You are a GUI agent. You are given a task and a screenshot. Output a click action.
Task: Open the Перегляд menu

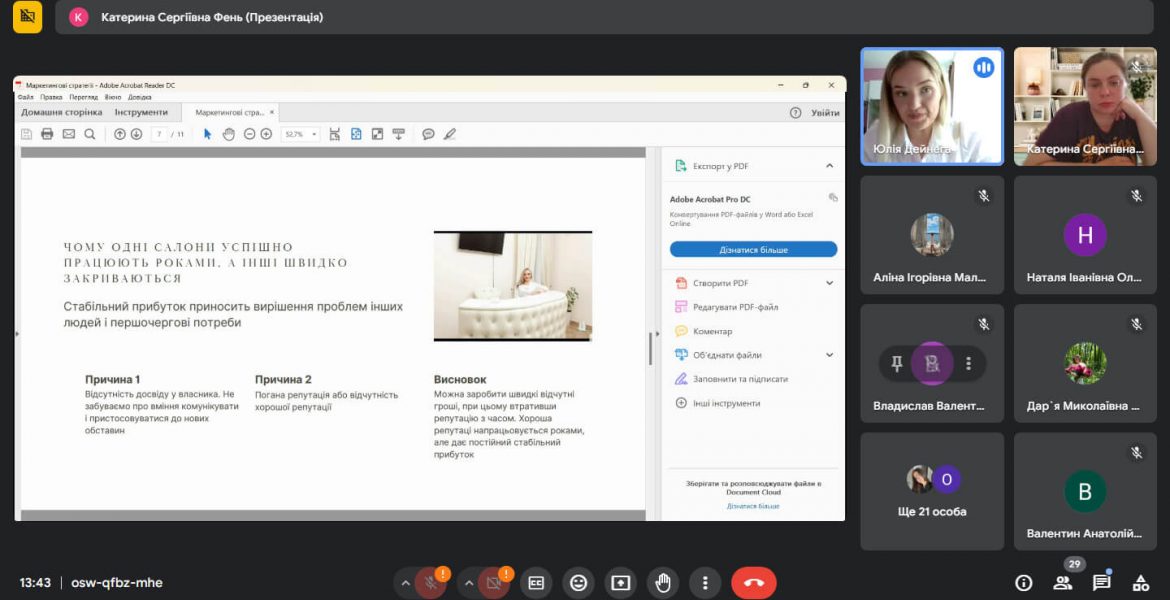click(x=84, y=97)
